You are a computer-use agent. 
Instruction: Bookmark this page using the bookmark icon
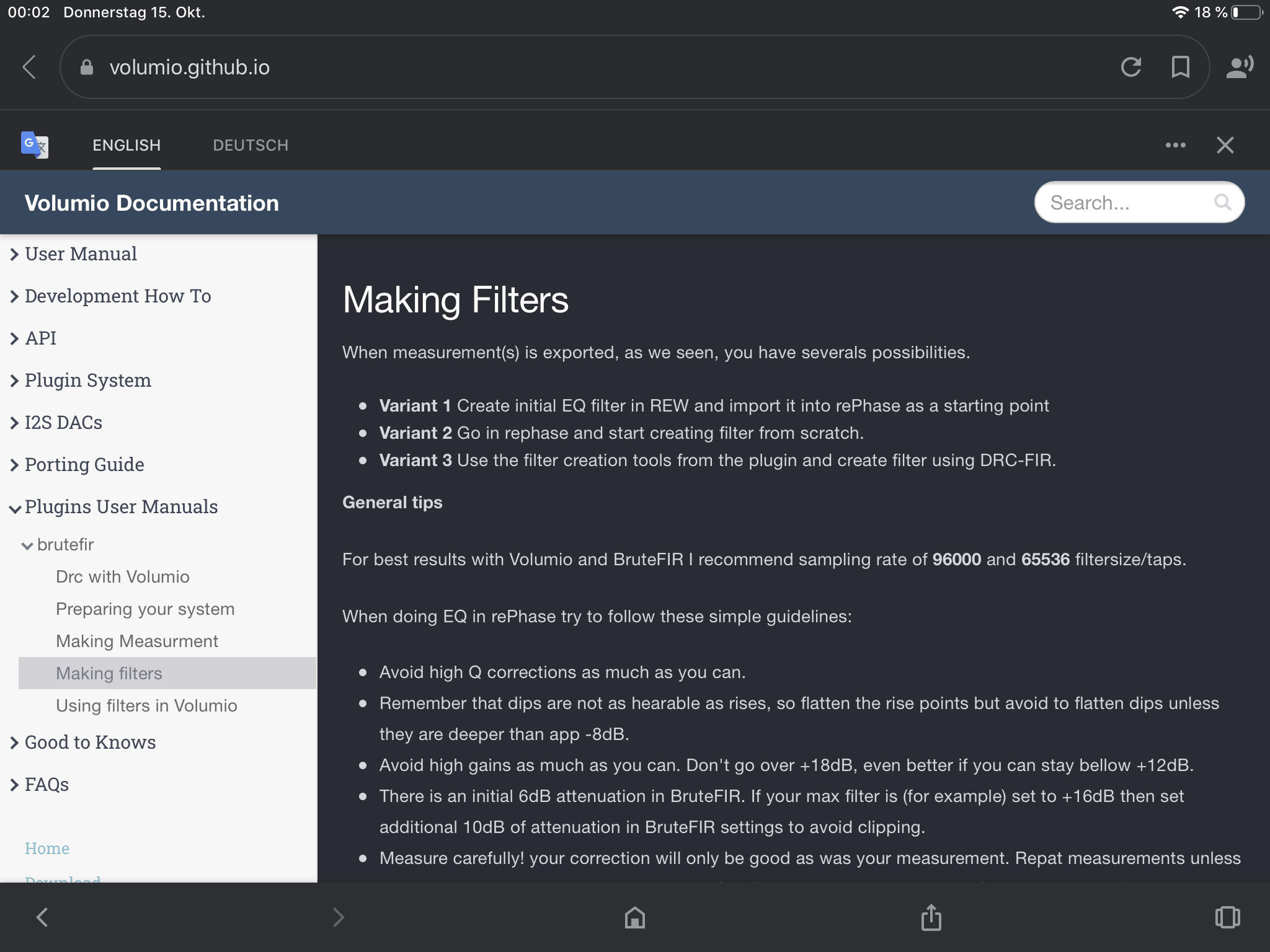(x=1180, y=67)
